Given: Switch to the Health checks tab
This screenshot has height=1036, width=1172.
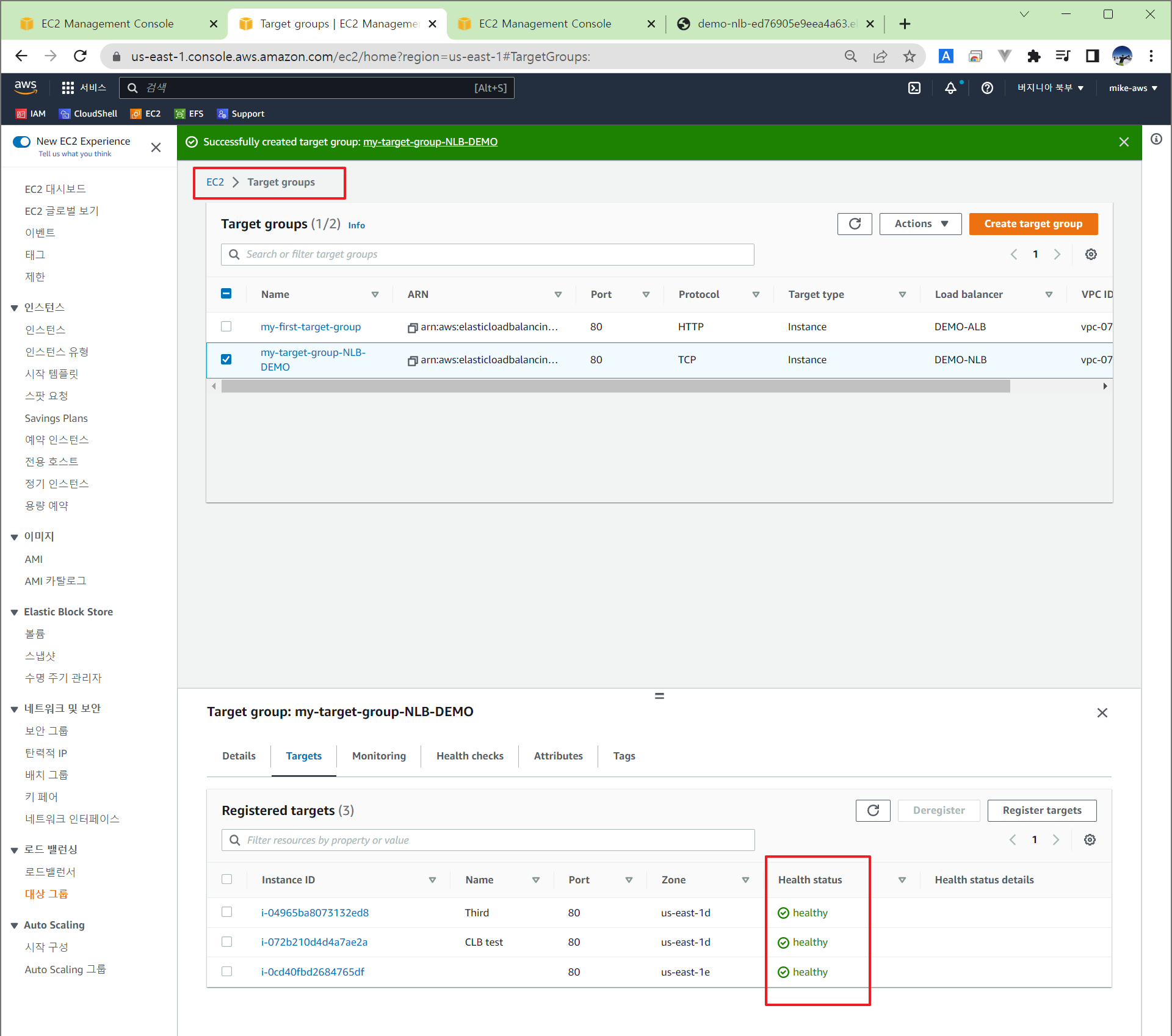Looking at the screenshot, I should coord(469,756).
